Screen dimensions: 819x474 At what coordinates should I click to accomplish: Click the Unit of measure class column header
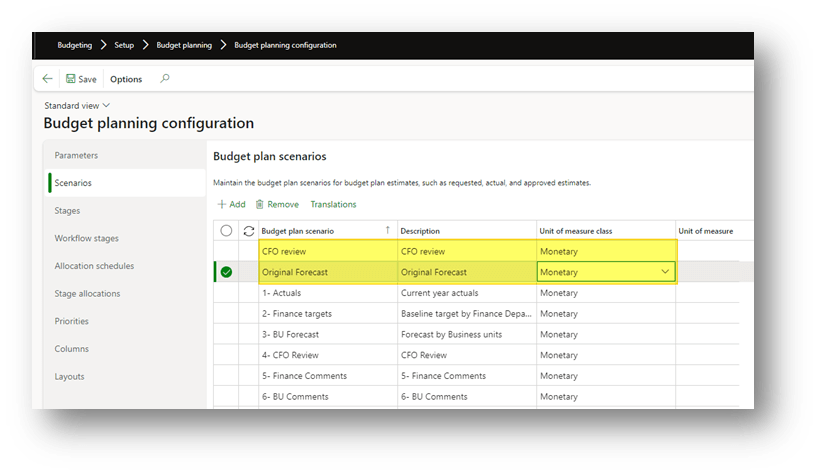click(x=575, y=231)
